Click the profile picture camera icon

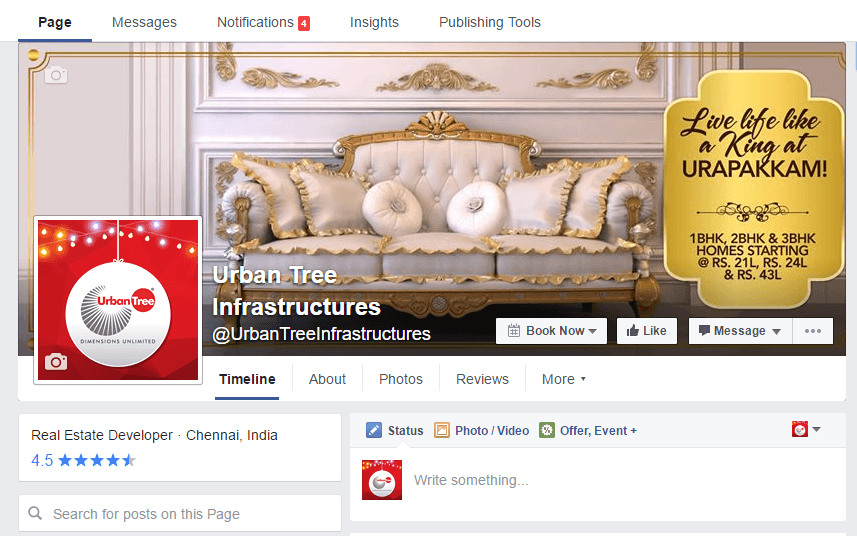click(56, 361)
